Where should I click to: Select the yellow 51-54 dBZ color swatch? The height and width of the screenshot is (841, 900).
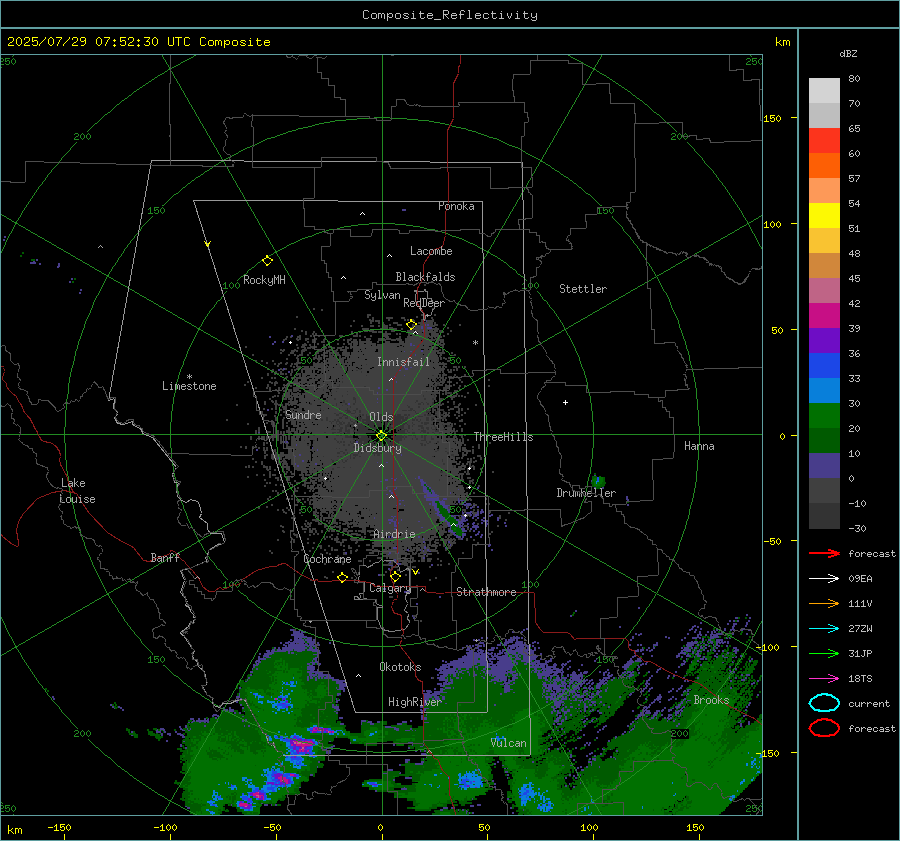pyautogui.click(x=824, y=216)
